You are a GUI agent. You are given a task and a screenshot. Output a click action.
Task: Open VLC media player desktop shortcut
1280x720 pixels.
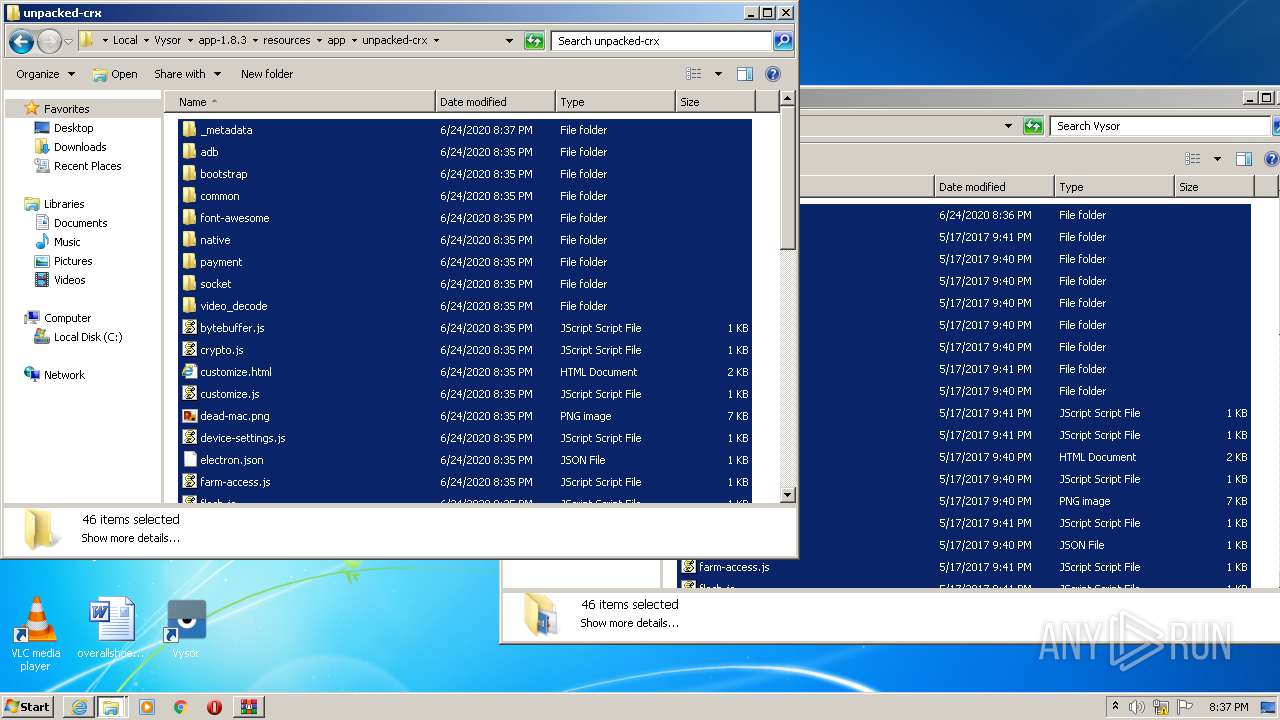click(x=35, y=635)
